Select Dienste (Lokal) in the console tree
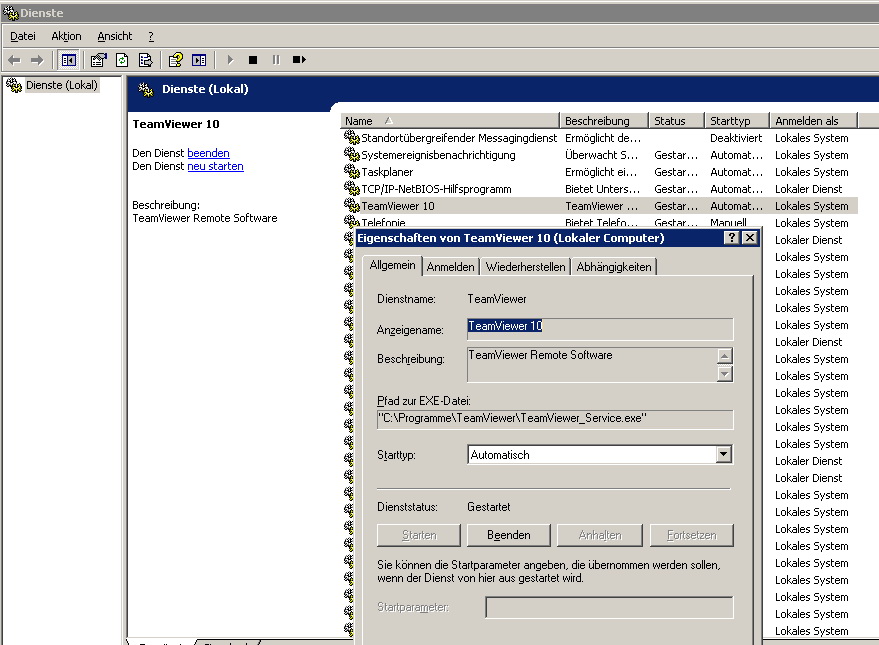This screenshot has height=645, width=879. [62, 85]
